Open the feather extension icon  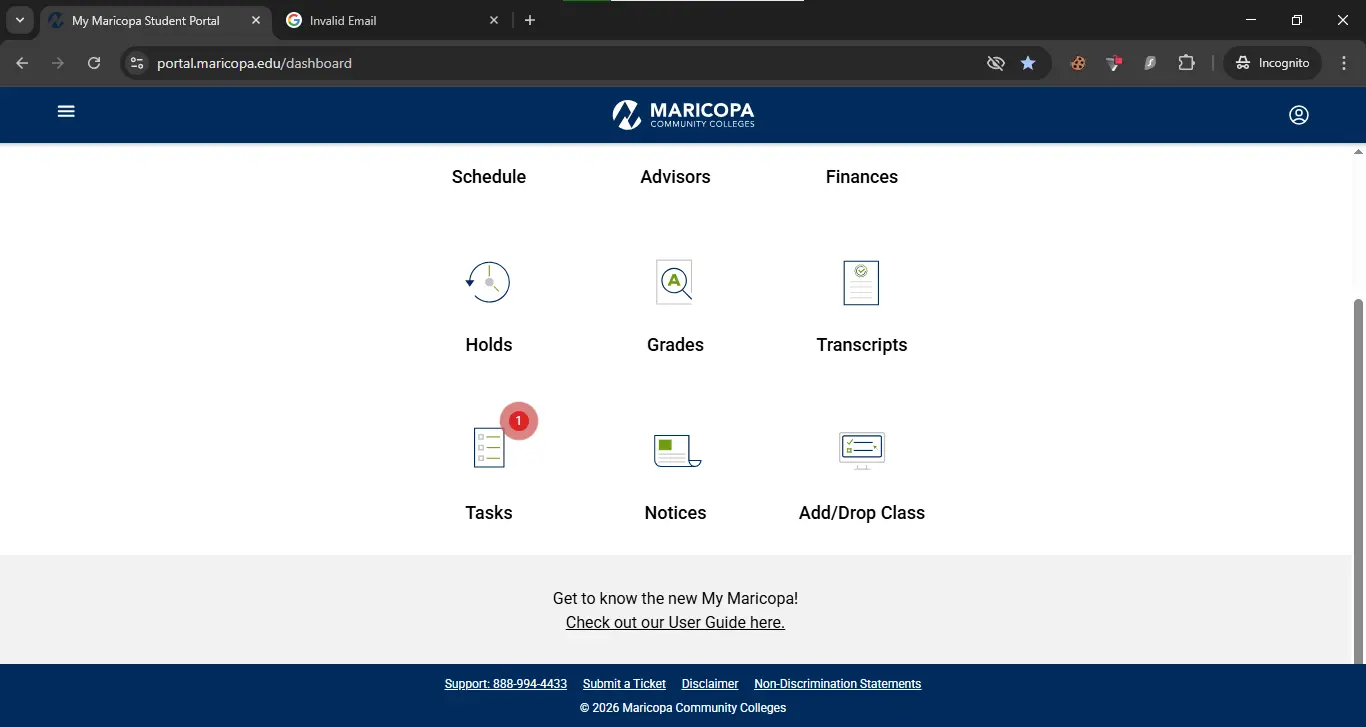point(1150,63)
